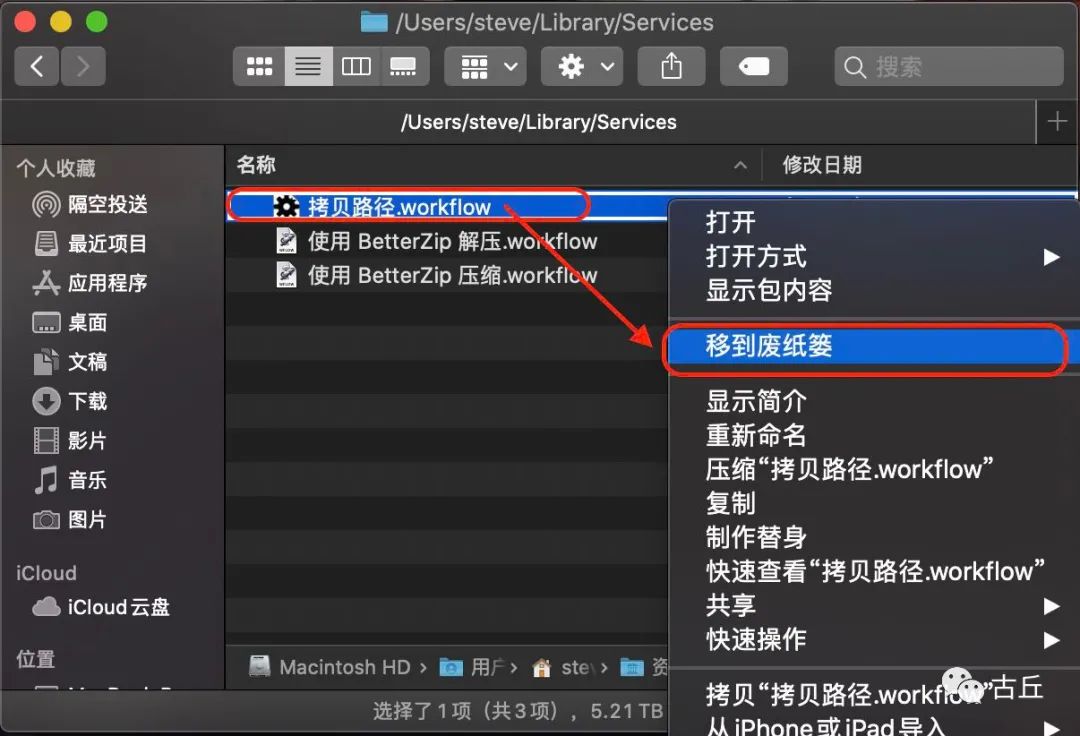The image size is (1080, 736).
Task: Add a new tab with the plus button
Action: (x=1057, y=122)
